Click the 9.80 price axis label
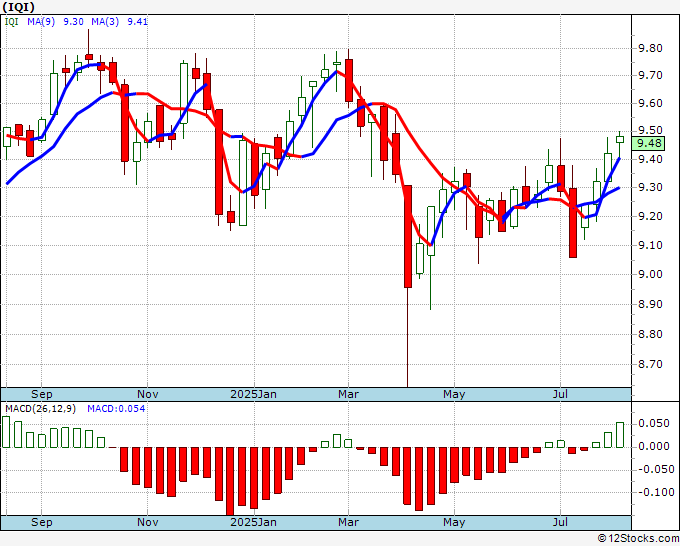This screenshot has width=680, height=546. click(650, 48)
